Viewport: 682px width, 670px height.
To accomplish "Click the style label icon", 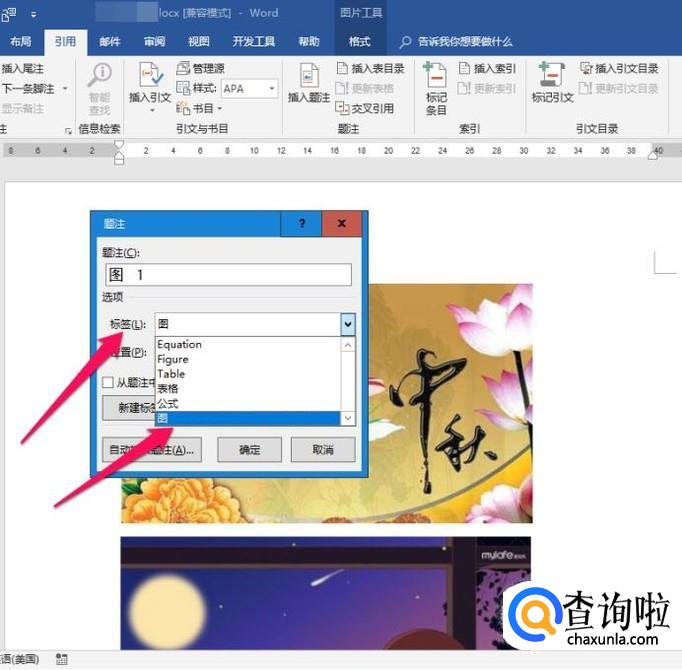I will pyautogui.click(x=183, y=88).
